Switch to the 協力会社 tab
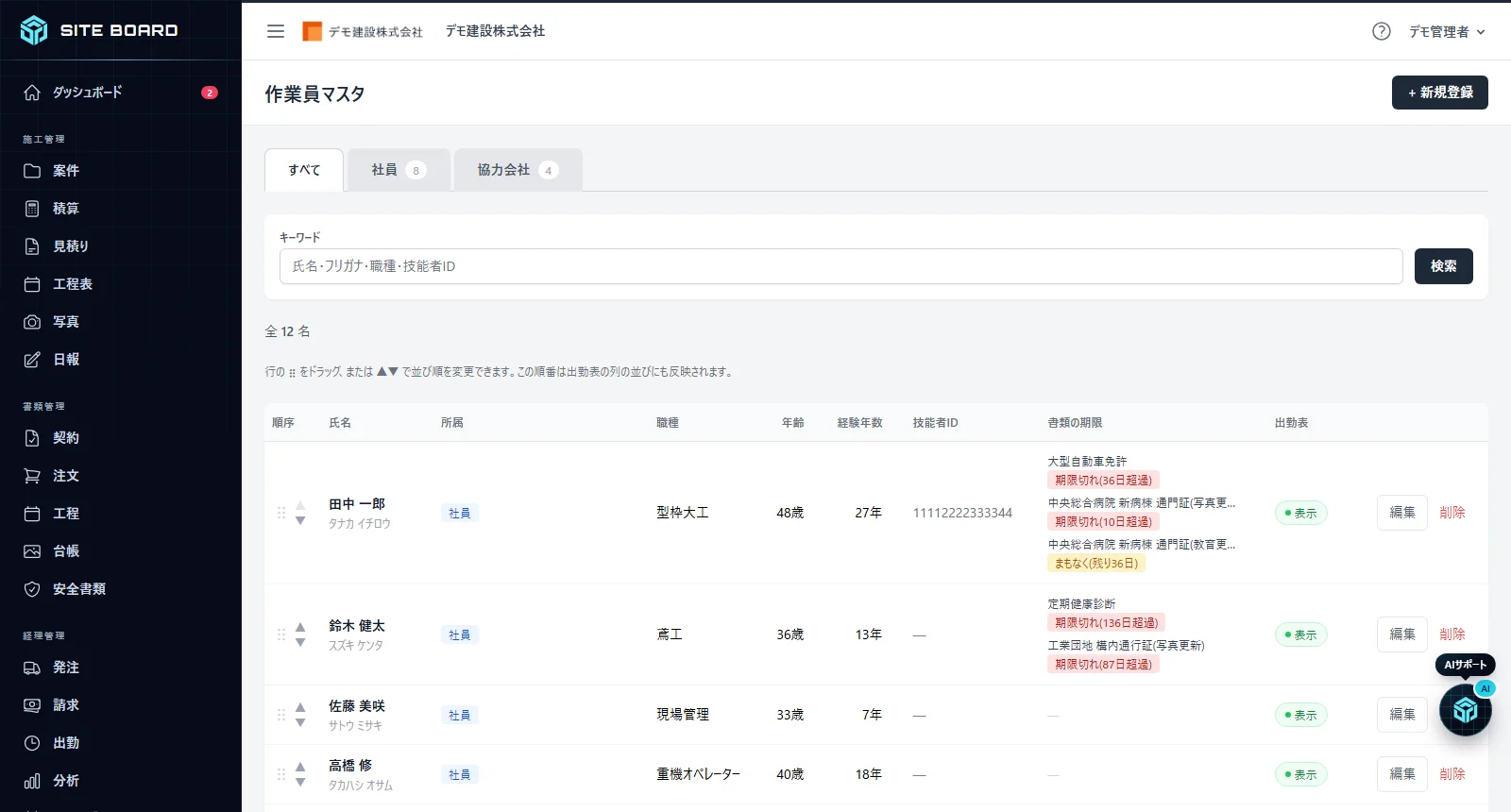Image resolution: width=1511 pixels, height=812 pixels. (518, 170)
